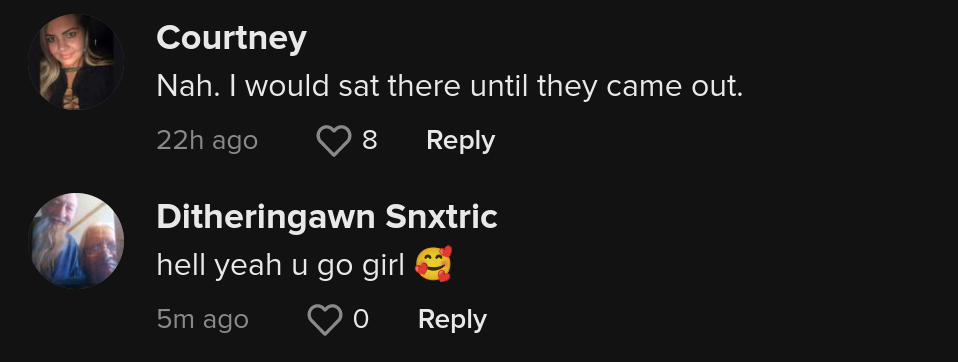Click the like count showing 0
958x362 pixels.
361,319
